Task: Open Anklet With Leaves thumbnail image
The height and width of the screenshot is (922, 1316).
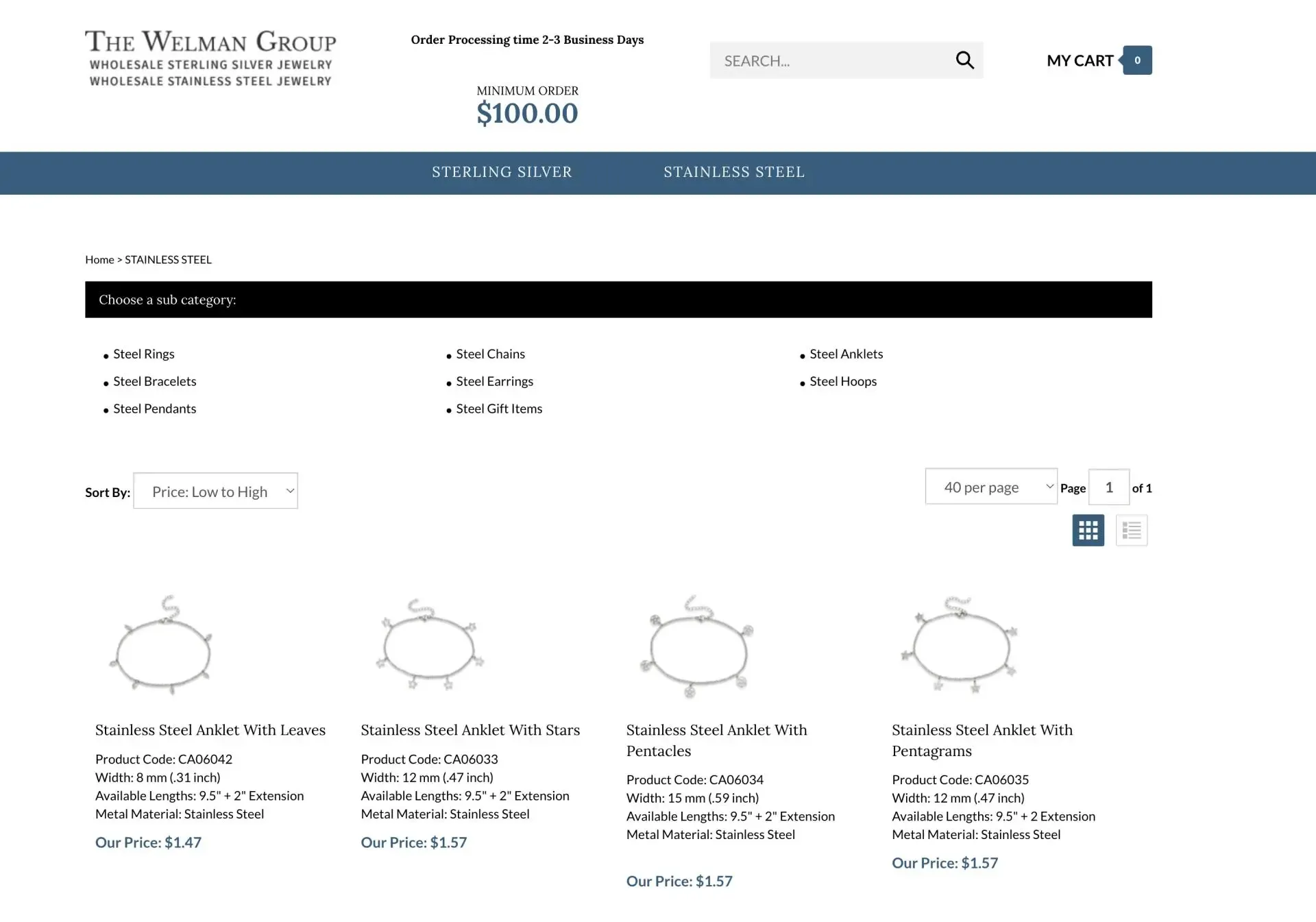Action: pos(162,645)
